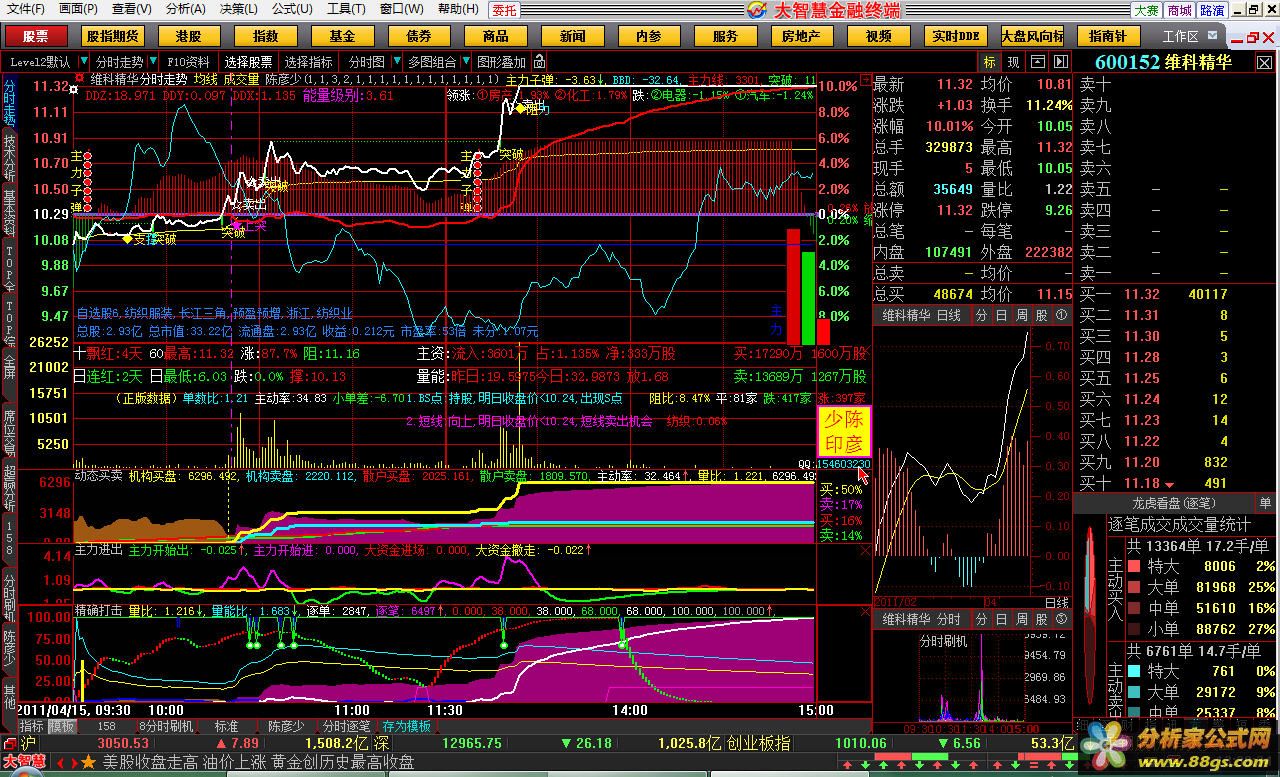The image size is (1280, 777).
Task: Select the 技术分析 vertical side tab
Action: tap(9, 158)
